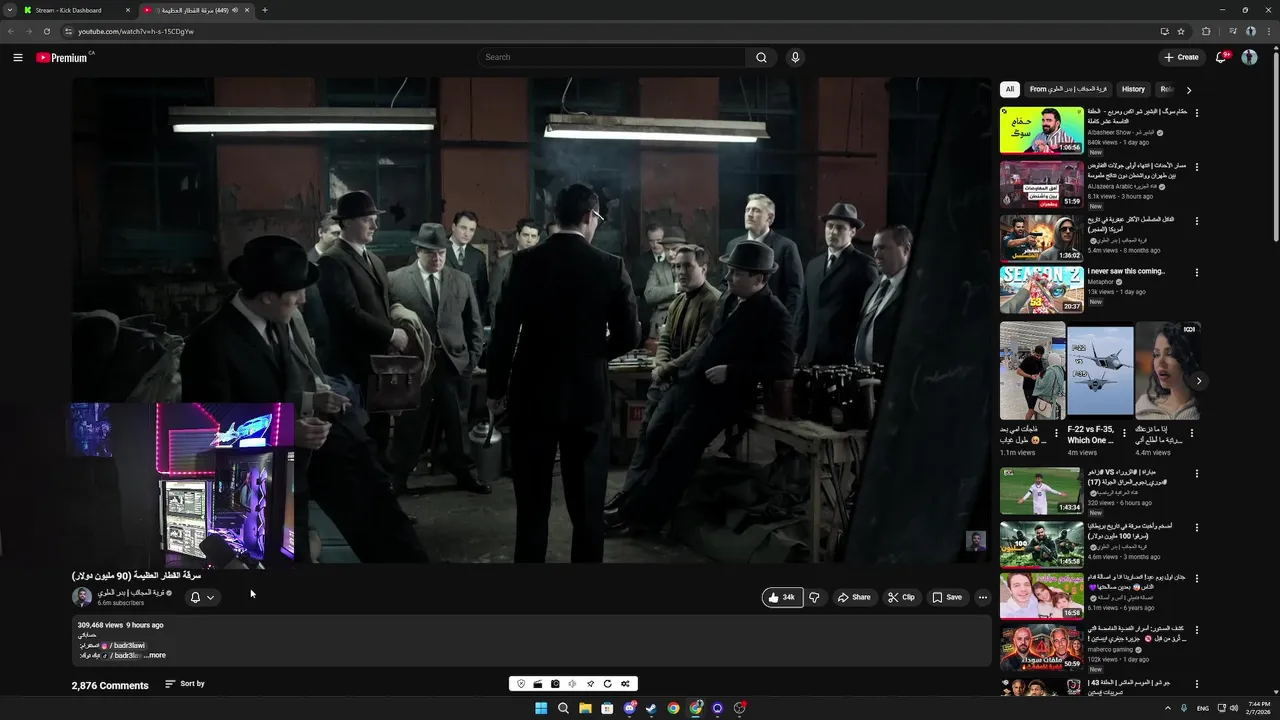
Task: Start voice search with the microphone
Action: (x=795, y=57)
